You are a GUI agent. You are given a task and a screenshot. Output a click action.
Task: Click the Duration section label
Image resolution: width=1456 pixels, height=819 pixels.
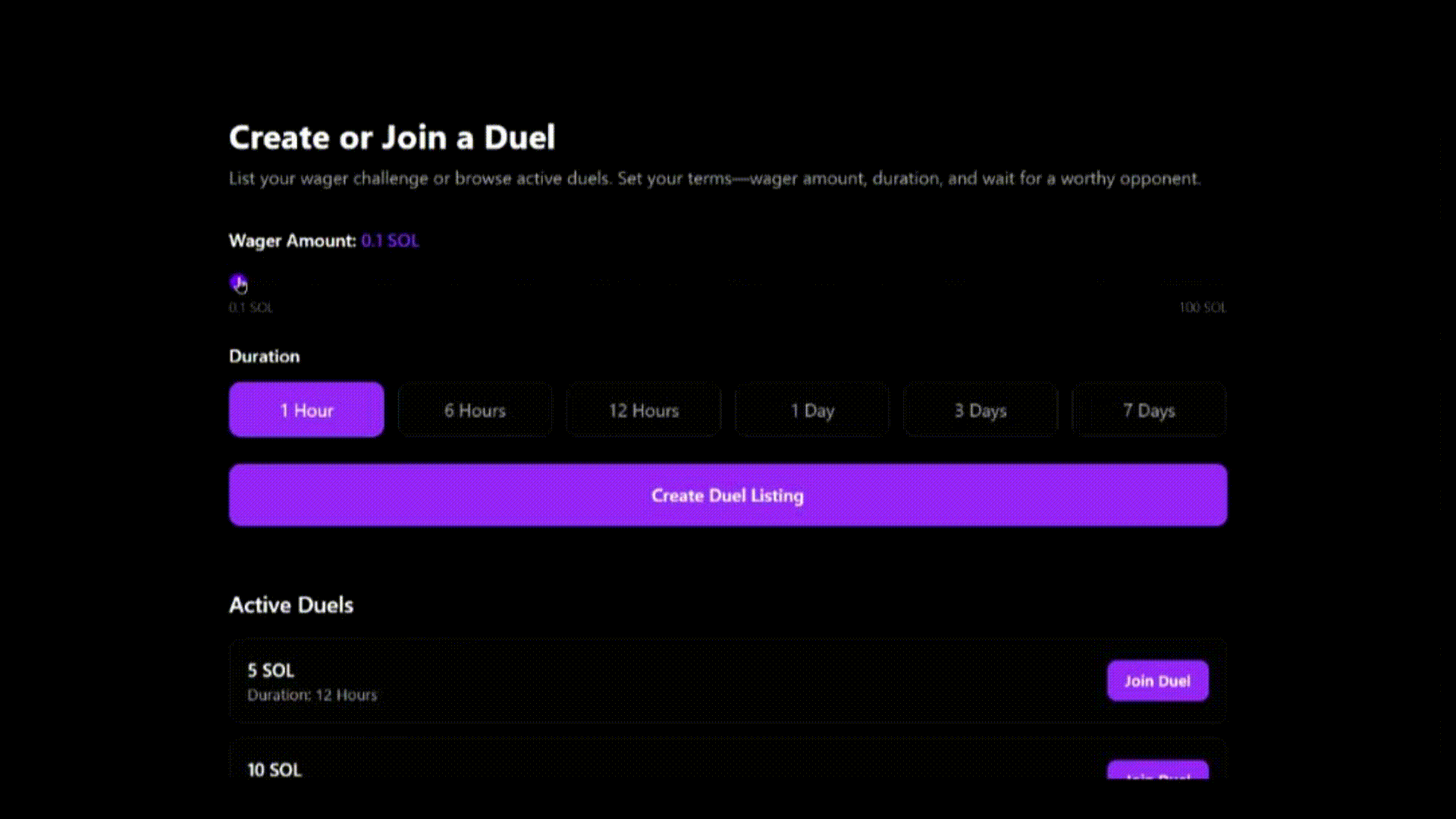[x=264, y=356]
